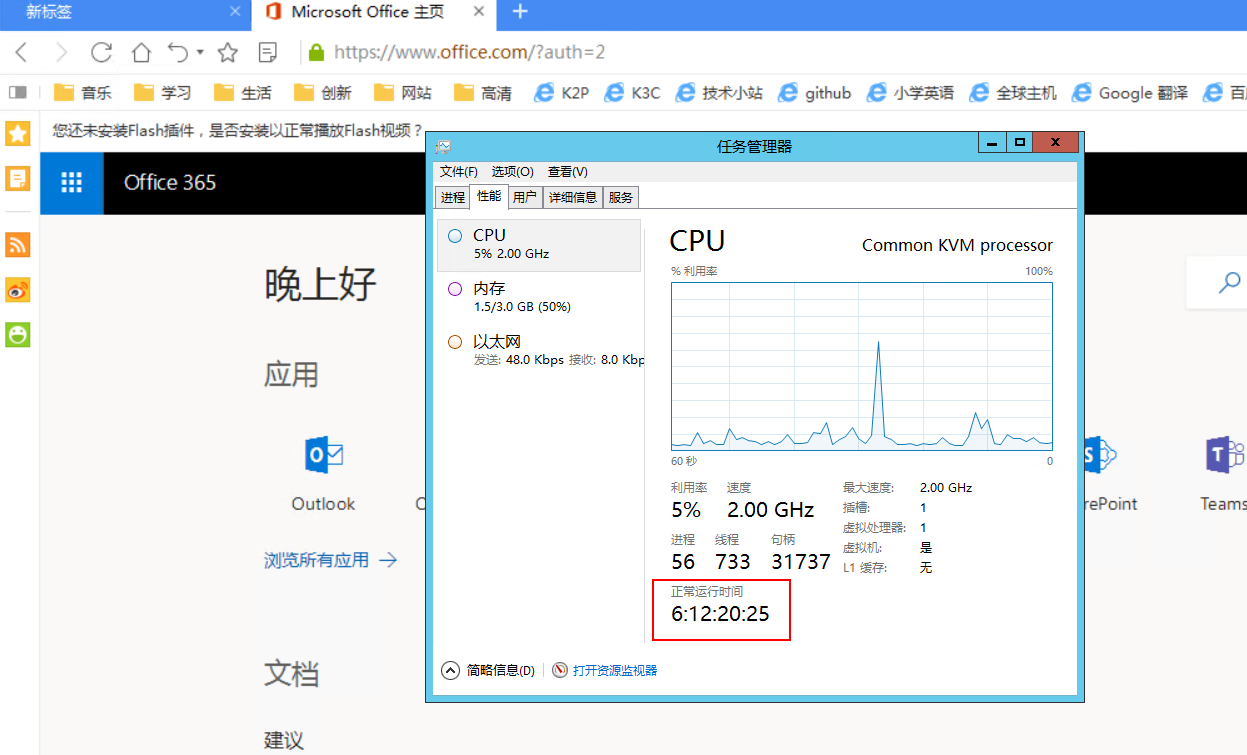Select the 以太网 performance item
Image resolution: width=1247 pixels, height=755 pixels.
pyautogui.click(x=539, y=350)
